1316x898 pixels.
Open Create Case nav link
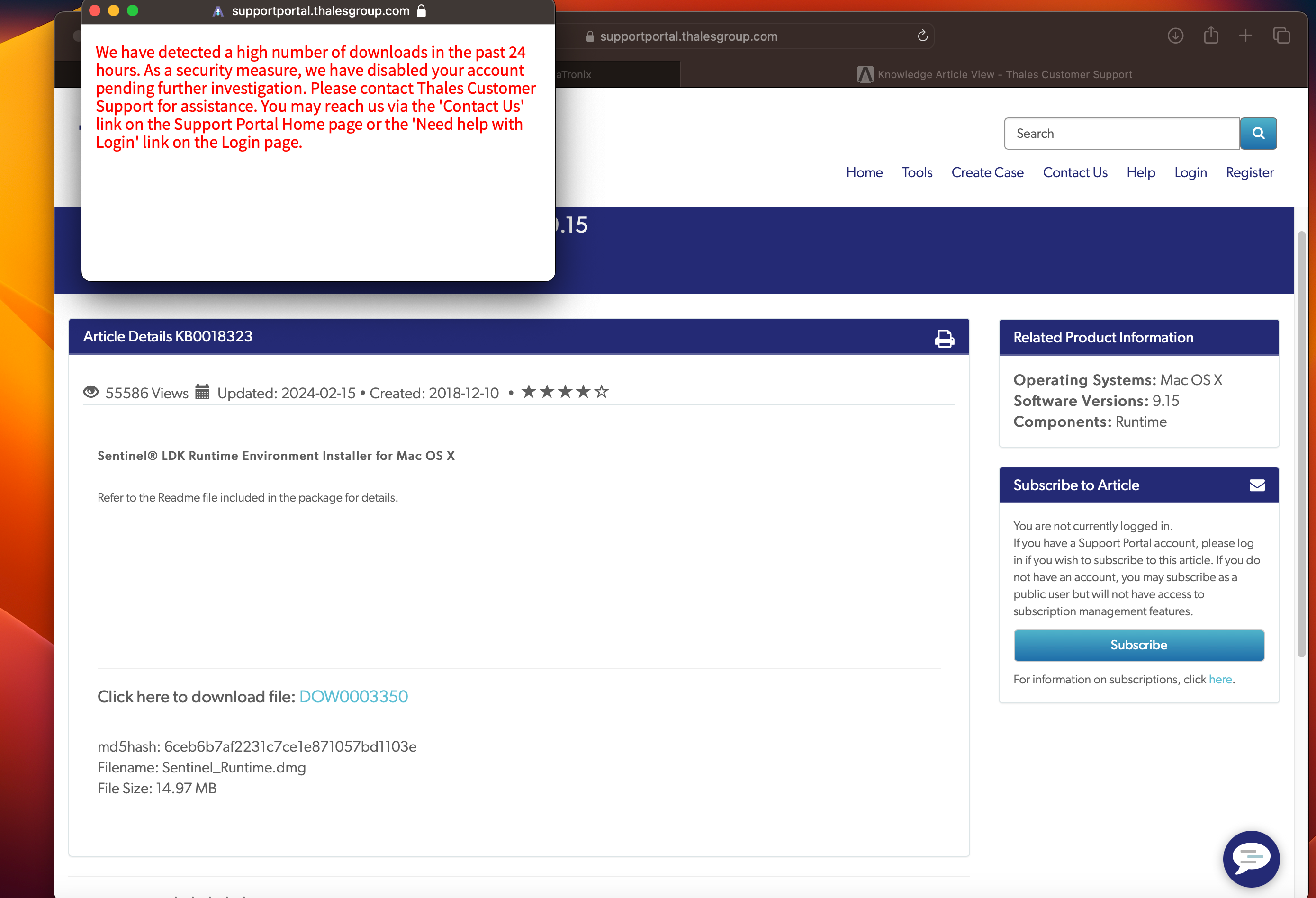pyautogui.click(x=987, y=173)
